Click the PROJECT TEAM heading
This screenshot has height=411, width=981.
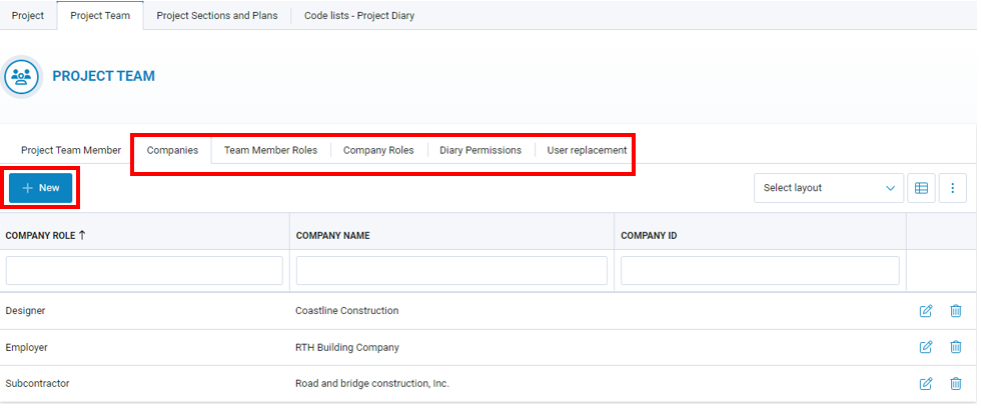tap(104, 76)
